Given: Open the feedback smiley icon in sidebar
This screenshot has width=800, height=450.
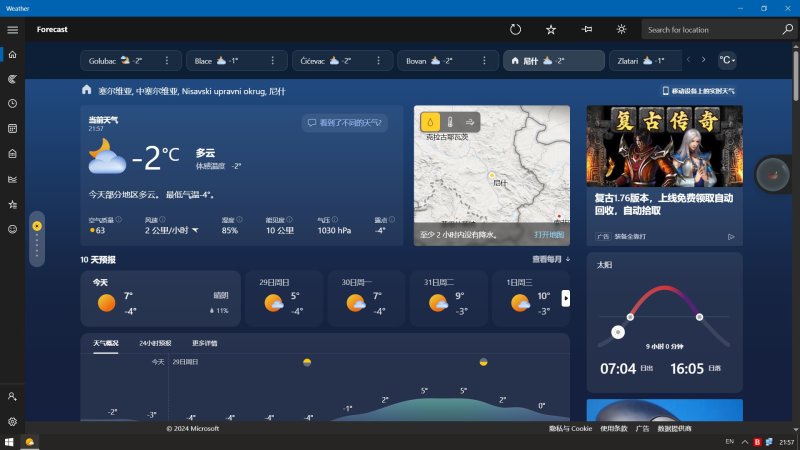Looking at the screenshot, I should coord(13,229).
